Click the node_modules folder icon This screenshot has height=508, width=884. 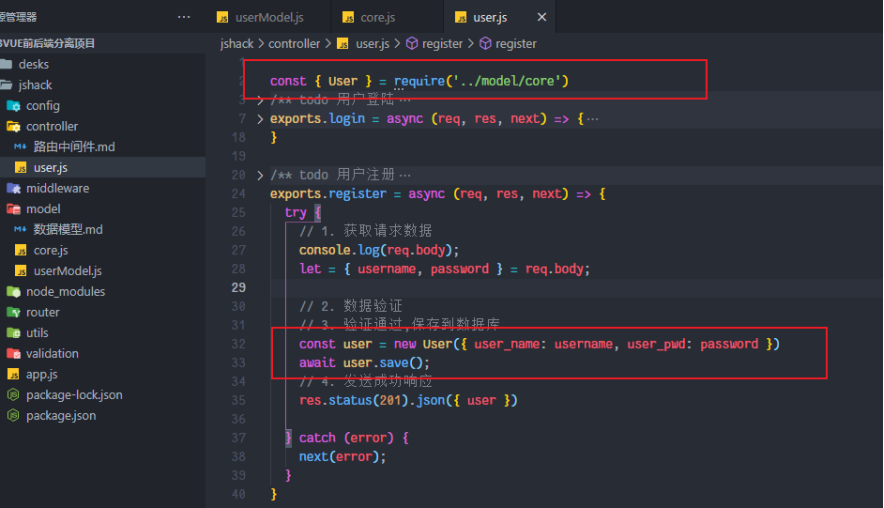pos(13,291)
